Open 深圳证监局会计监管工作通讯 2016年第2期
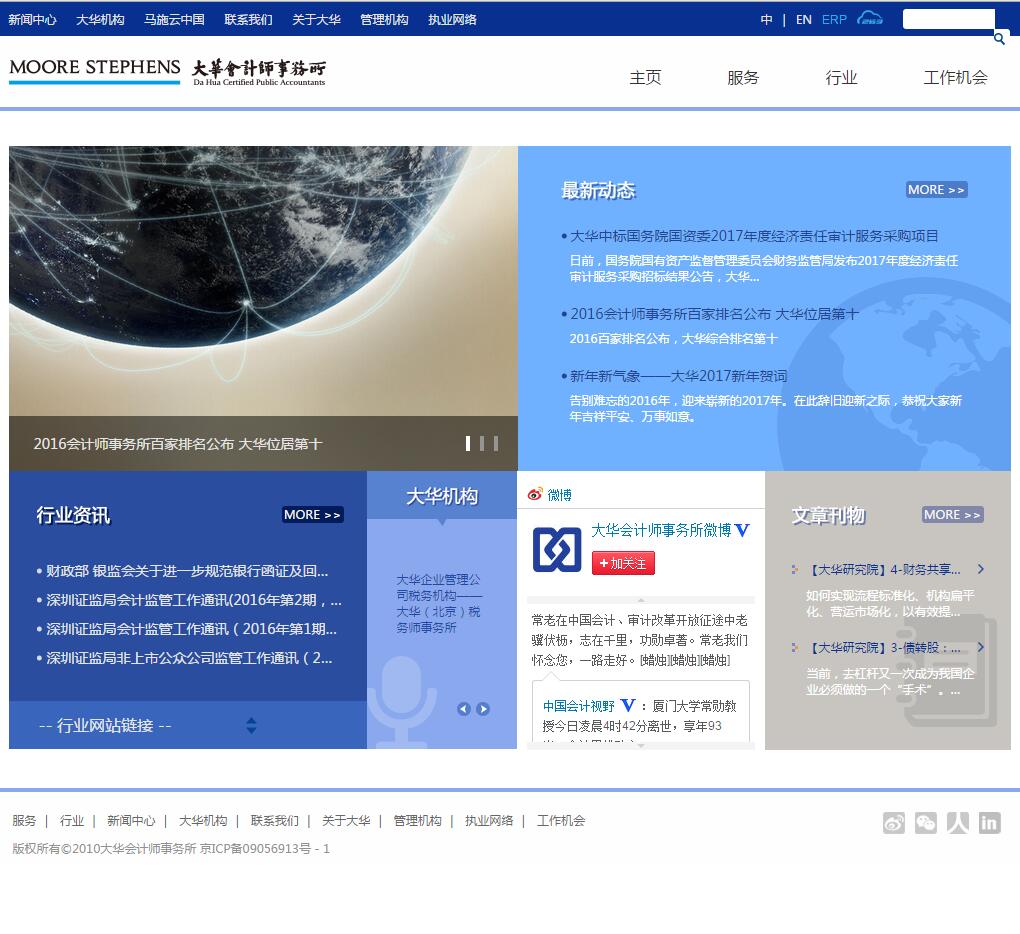This screenshot has width=1020, height=934. pos(194,600)
